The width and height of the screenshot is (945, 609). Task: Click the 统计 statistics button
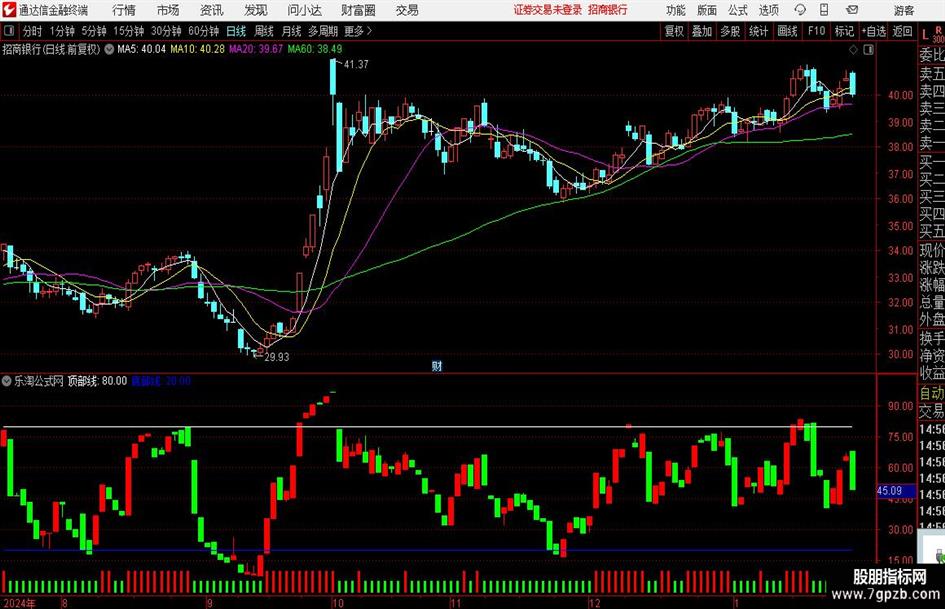click(x=758, y=31)
